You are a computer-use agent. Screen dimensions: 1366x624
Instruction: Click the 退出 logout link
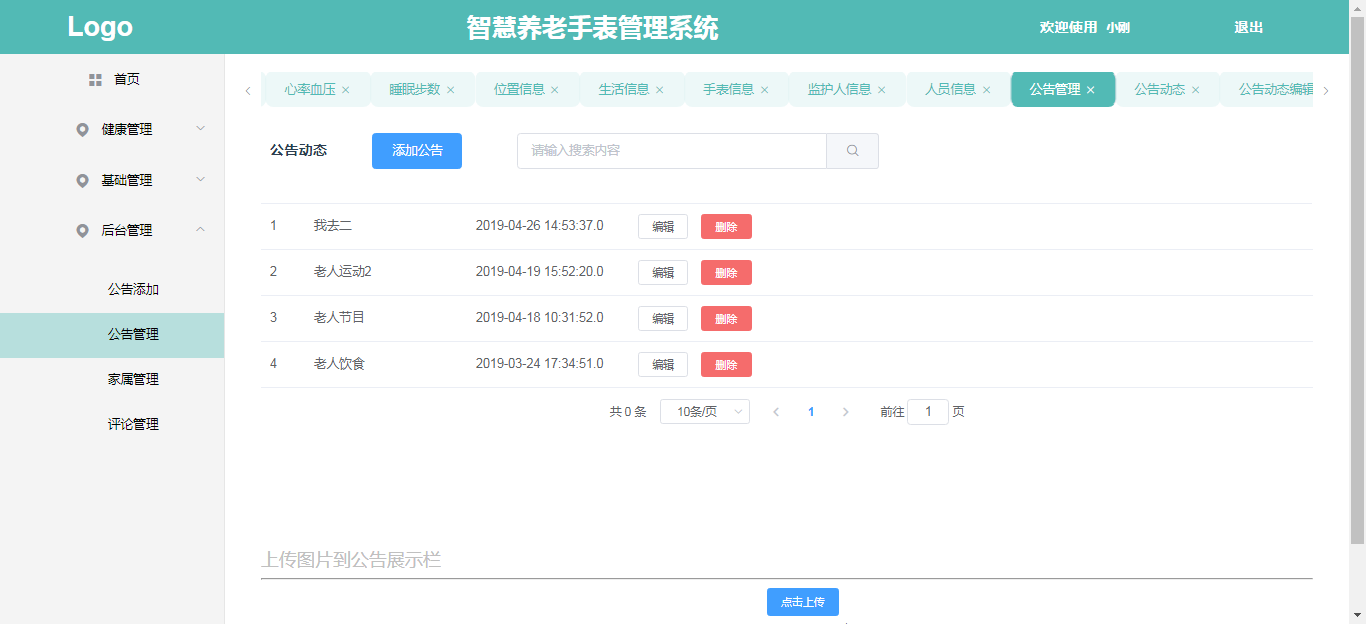point(1248,27)
